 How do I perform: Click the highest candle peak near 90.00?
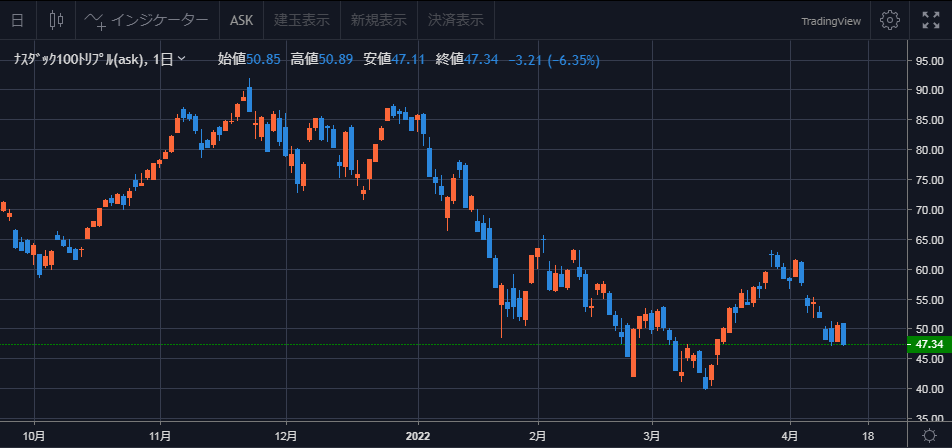(249, 96)
